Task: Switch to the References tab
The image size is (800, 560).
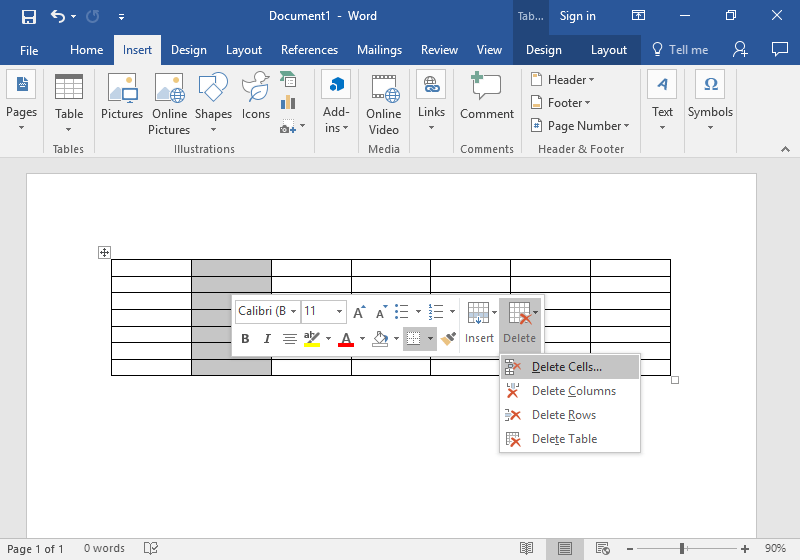Action: click(309, 50)
